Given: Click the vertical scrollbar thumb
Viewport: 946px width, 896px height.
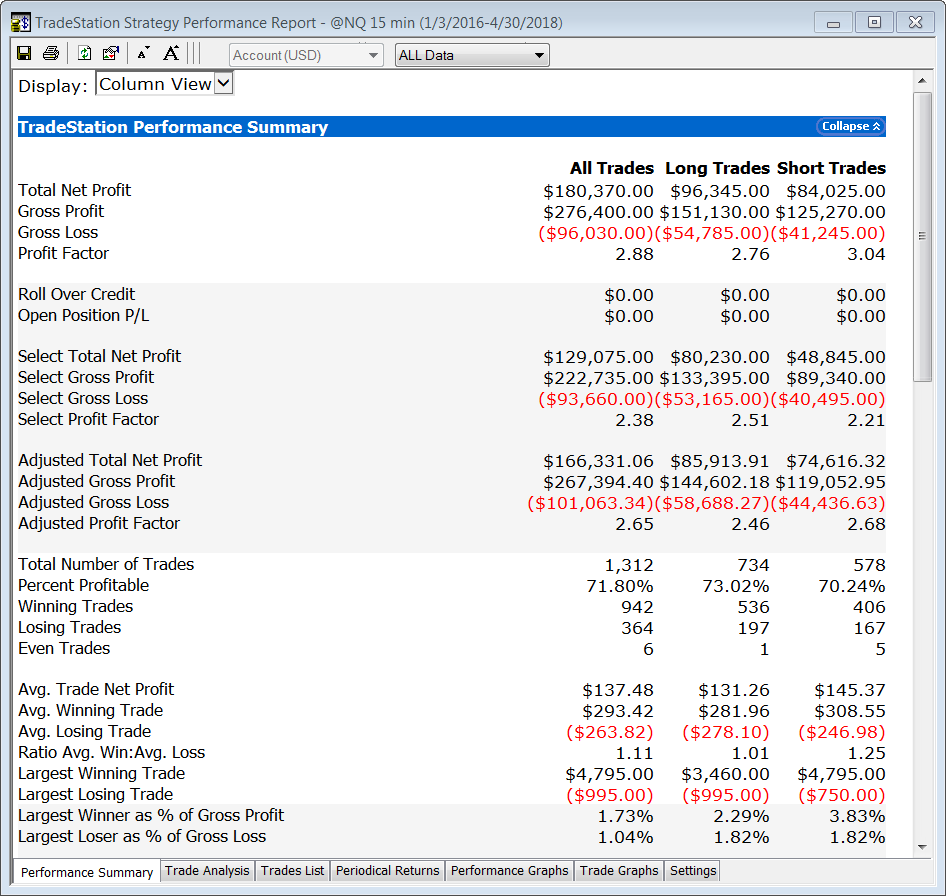Looking at the screenshot, I should pyautogui.click(x=922, y=237).
